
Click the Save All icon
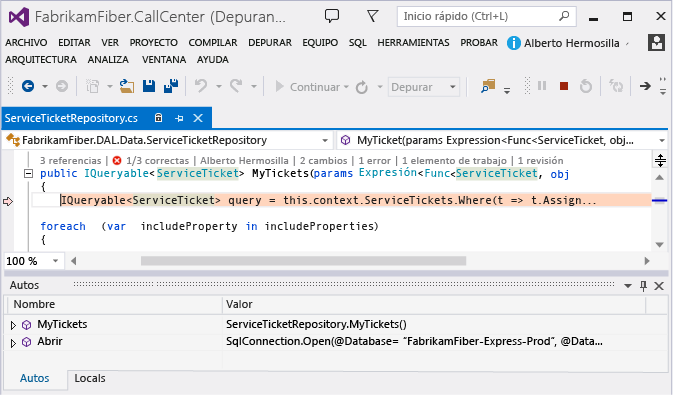point(171,86)
